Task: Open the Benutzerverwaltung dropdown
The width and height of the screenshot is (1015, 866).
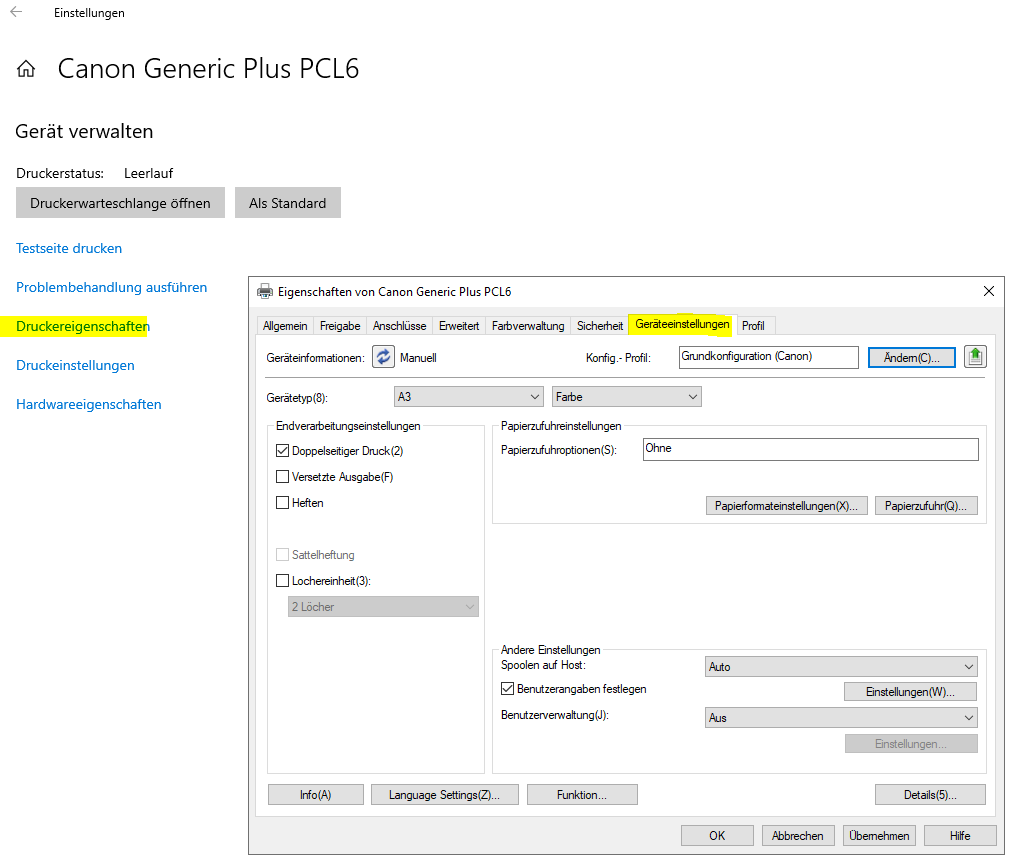Action: pyautogui.click(x=841, y=718)
